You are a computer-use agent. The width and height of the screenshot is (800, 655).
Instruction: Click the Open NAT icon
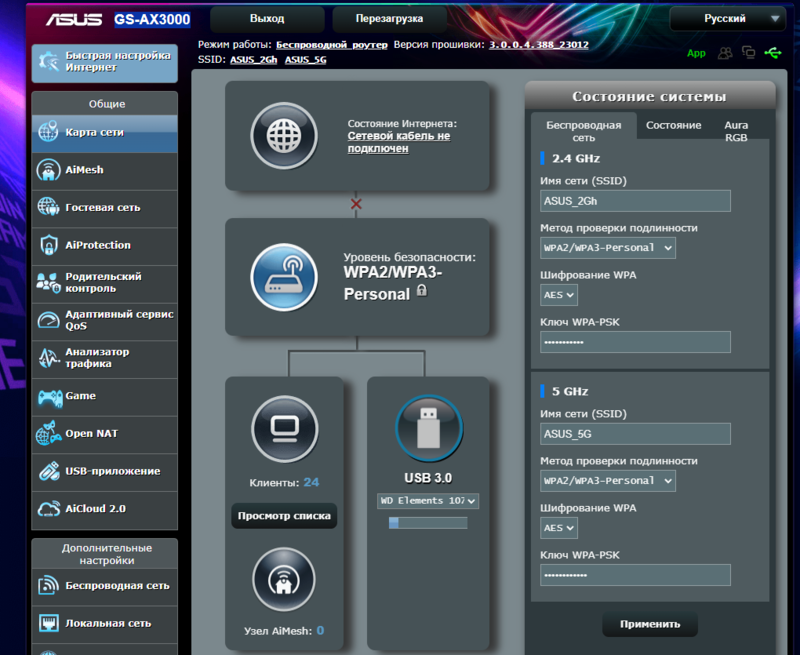(48, 434)
